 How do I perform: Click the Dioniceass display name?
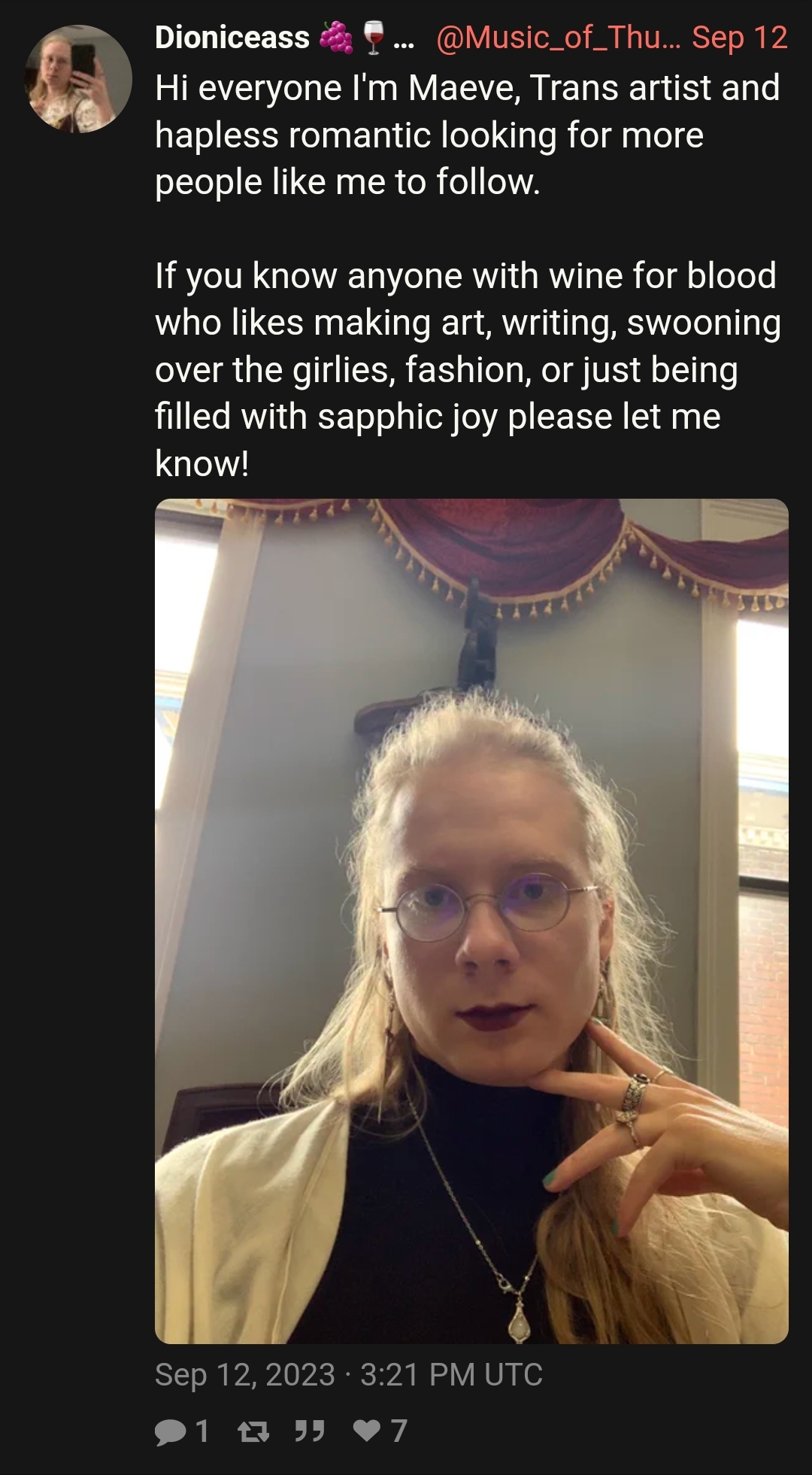(232, 38)
